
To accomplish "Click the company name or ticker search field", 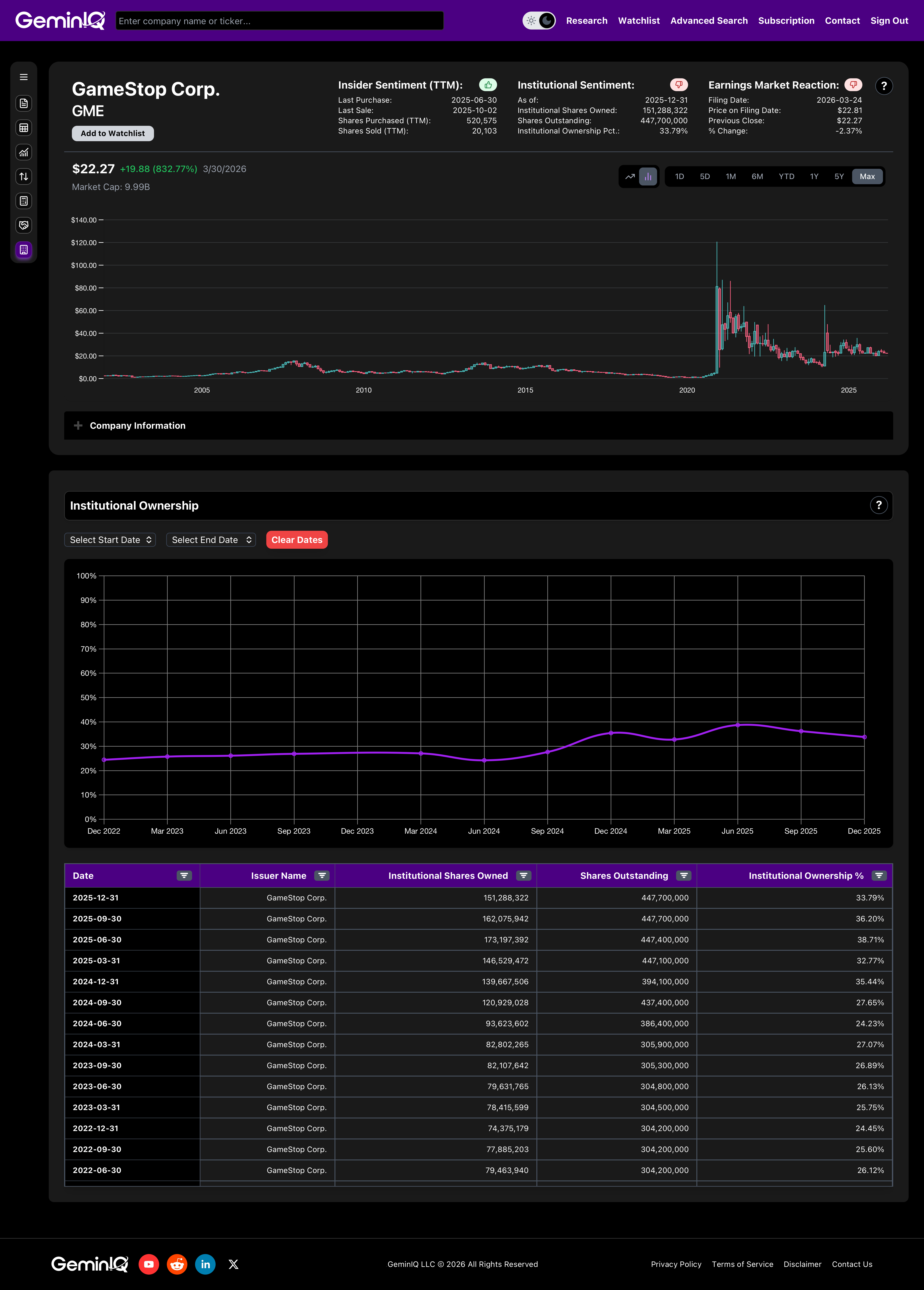I will tap(279, 21).
